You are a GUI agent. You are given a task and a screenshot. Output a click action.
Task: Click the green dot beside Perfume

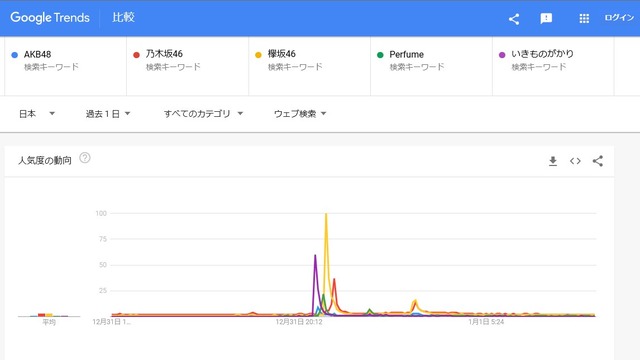point(380,55)
